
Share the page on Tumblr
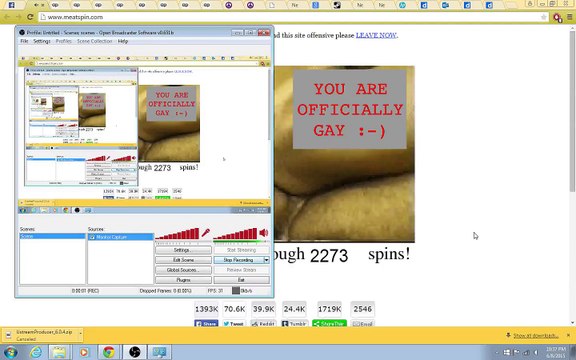coord(294,324)
